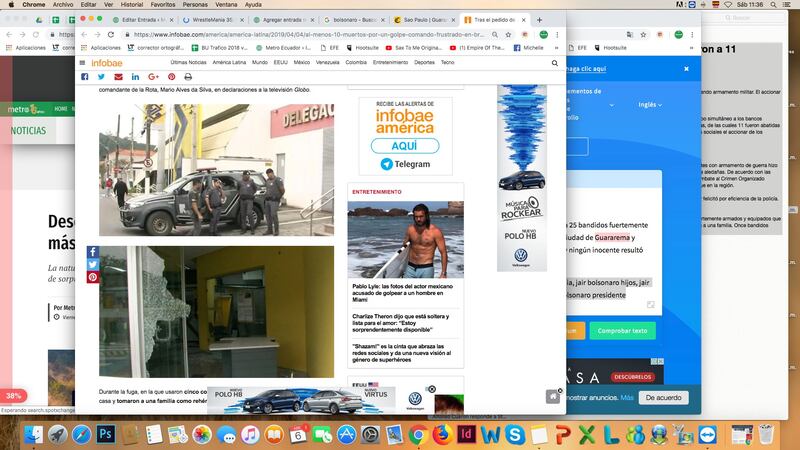
Task: Open Spotlight search in menu bar
Action: (x=773, y=5)
